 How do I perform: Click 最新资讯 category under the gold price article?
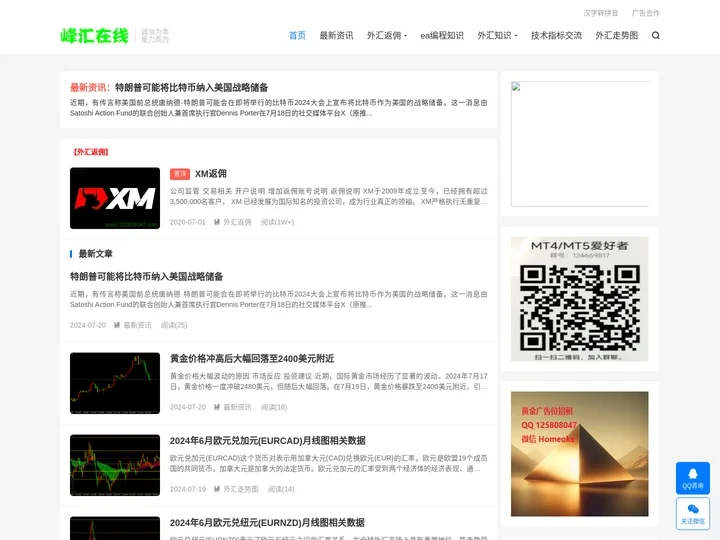(x=237, y=407)
